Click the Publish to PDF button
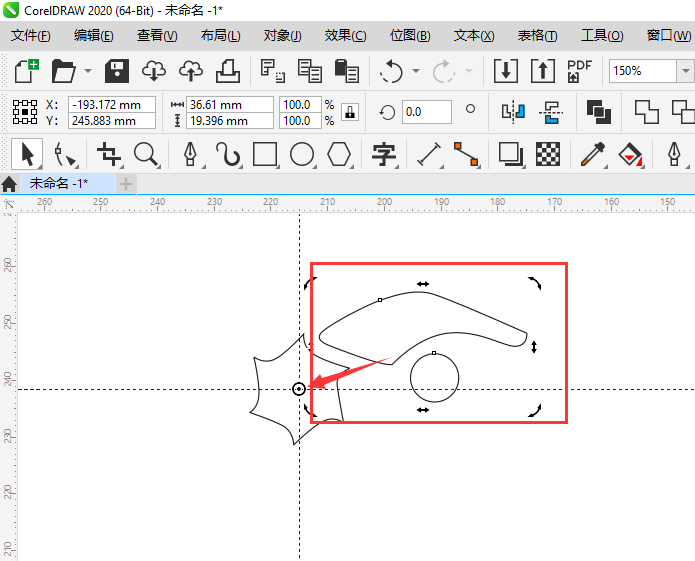This screenshot has width=695, height=561. click(579, 71)
